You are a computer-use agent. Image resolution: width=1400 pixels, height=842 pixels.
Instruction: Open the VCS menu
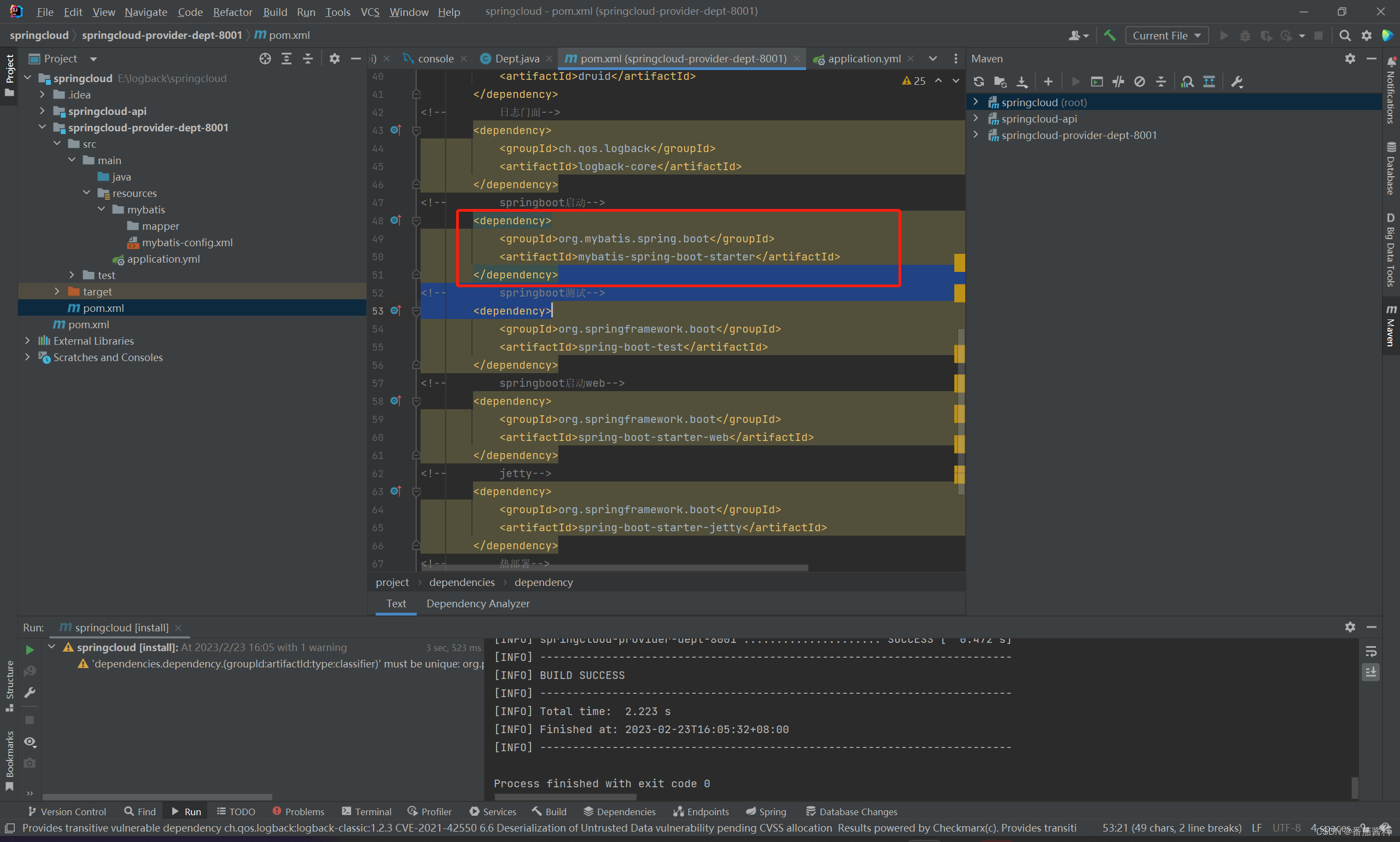click(370, 12)
